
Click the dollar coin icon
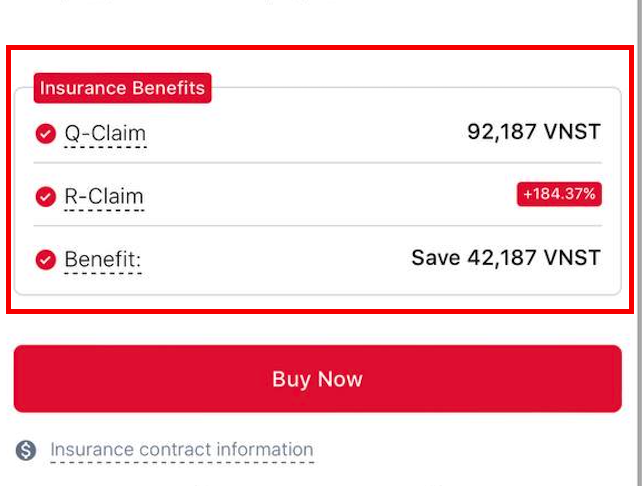pos(26,451)
